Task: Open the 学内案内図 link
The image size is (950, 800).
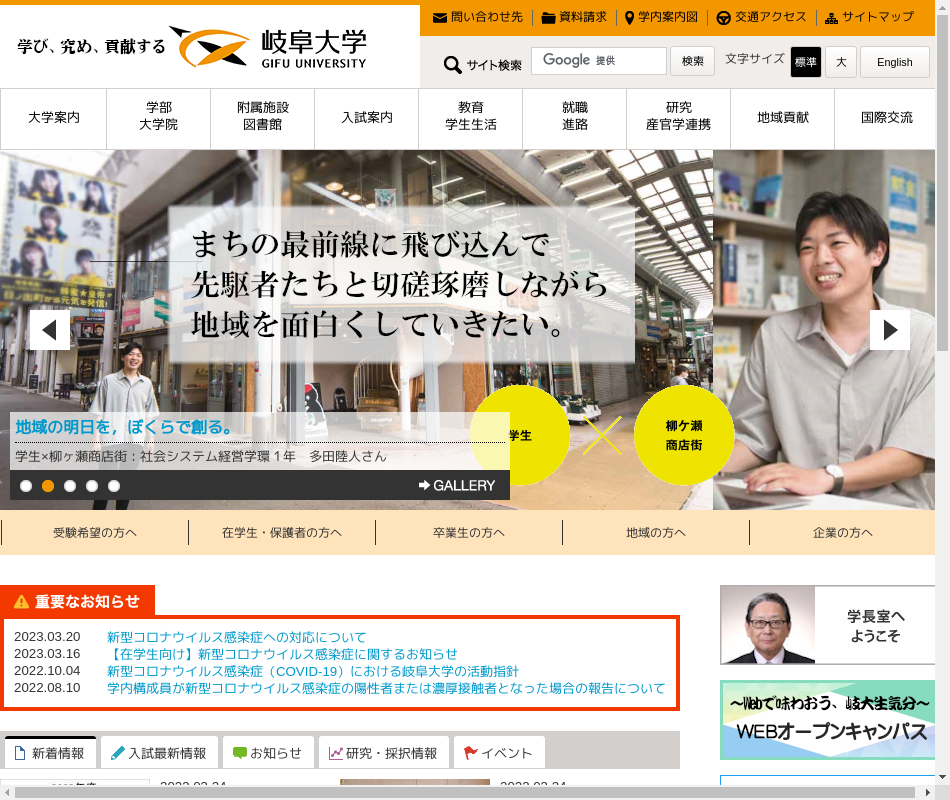Action: click(x=662, y=18)
